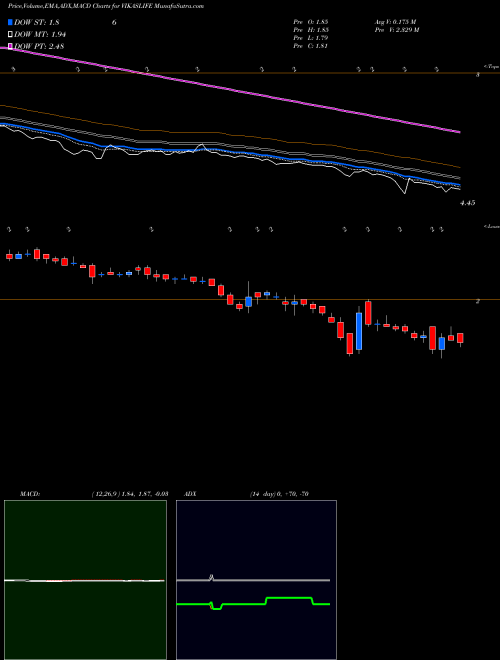Click the chart title mentioning VIKASLIFE MunafaSutra.com

coord(106,7)
